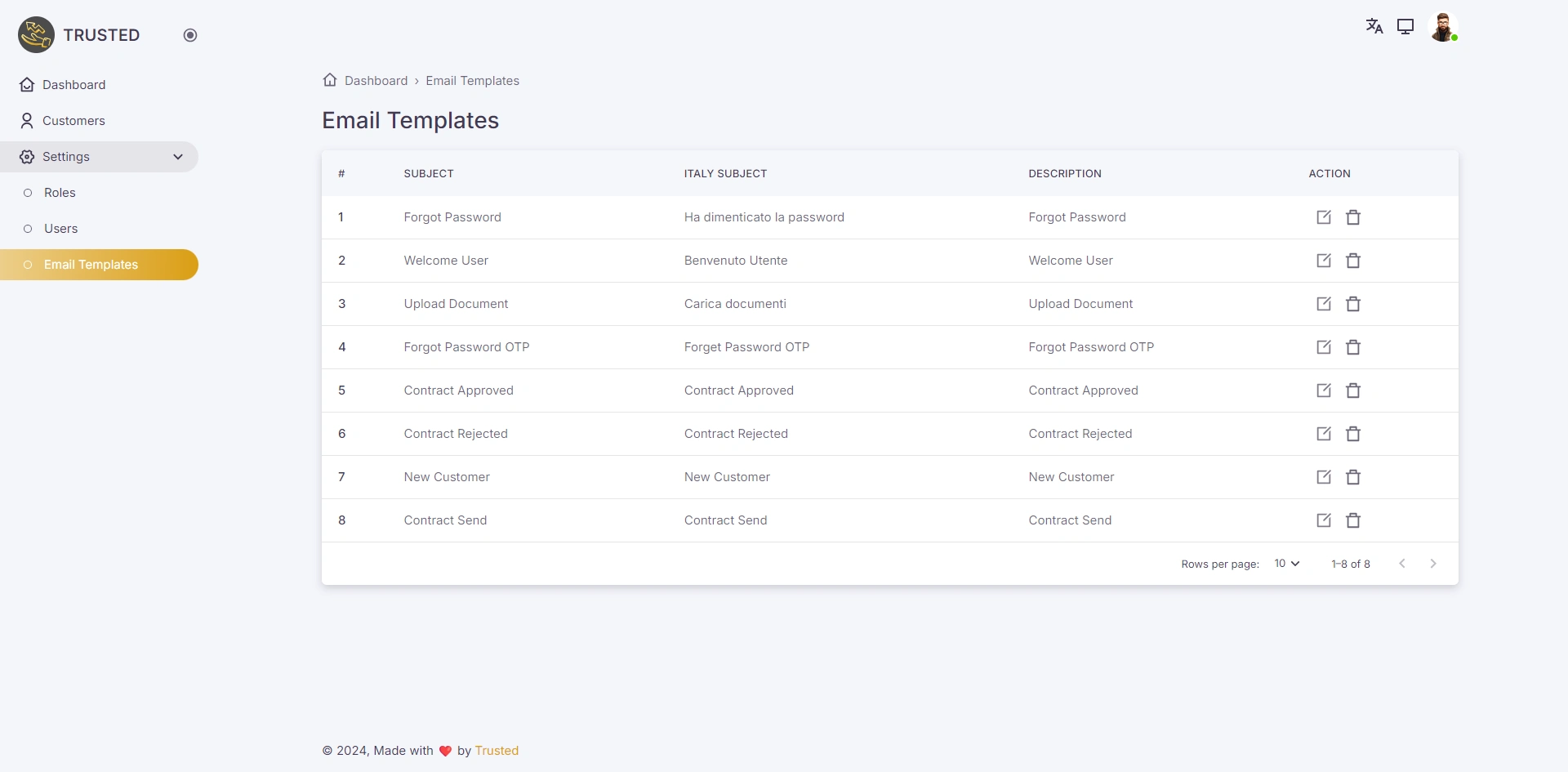
Task: Open the rows per page dropdown
Action: [1287, 564]
